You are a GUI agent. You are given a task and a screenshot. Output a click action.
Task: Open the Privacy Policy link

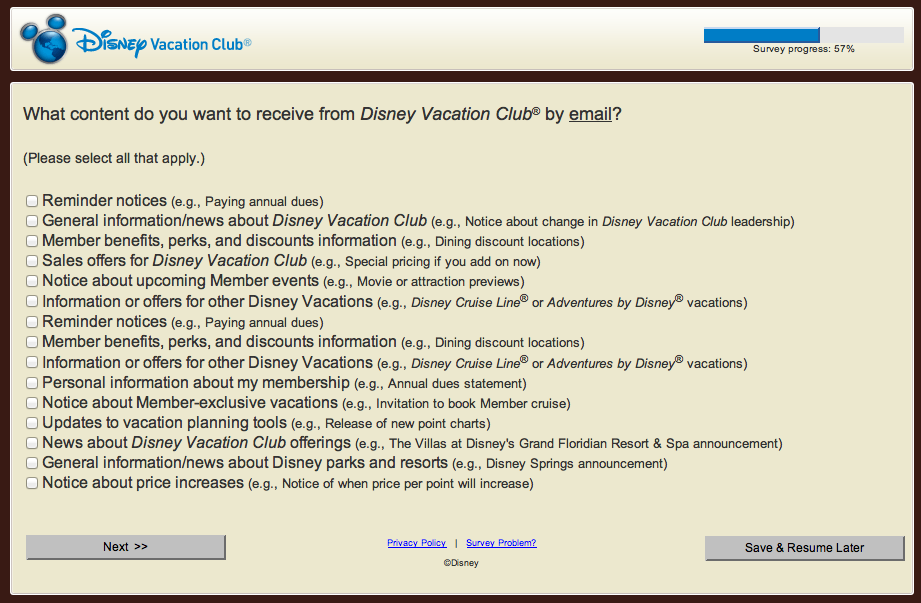[x=416, y=543]
